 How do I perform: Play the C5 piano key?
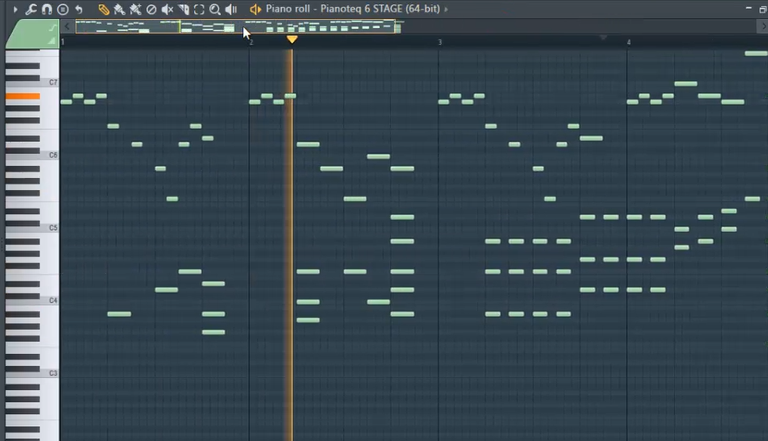click(32, 229)
